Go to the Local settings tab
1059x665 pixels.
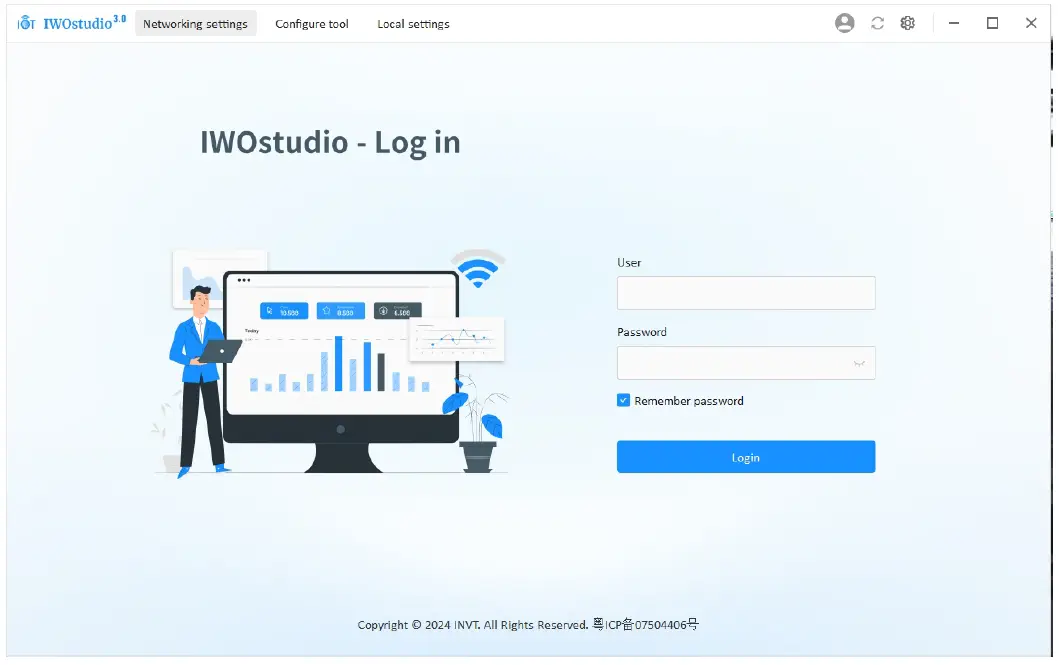tap(413, 24)
